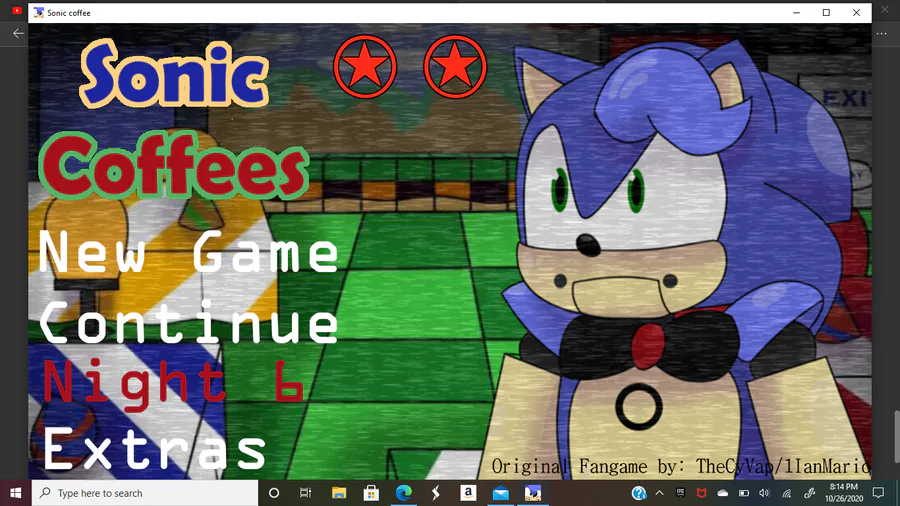The height and width of the screenshot is (506, 900).
Task: Open OneDrive cloud tray icon
Action: click(723, 493)
